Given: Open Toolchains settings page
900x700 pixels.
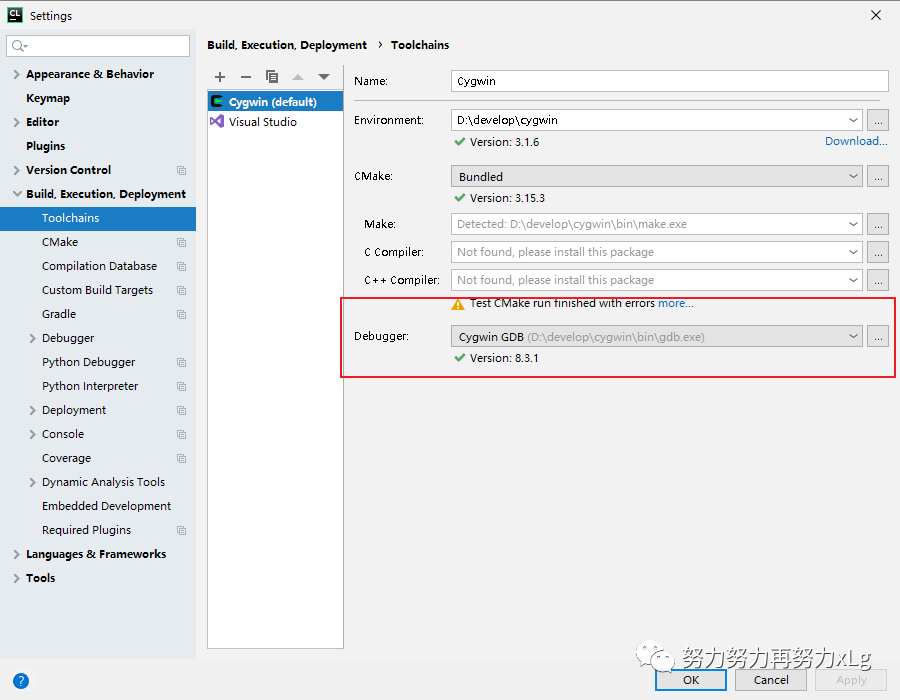Looking at the screenshot, I should tap(98, 218).
